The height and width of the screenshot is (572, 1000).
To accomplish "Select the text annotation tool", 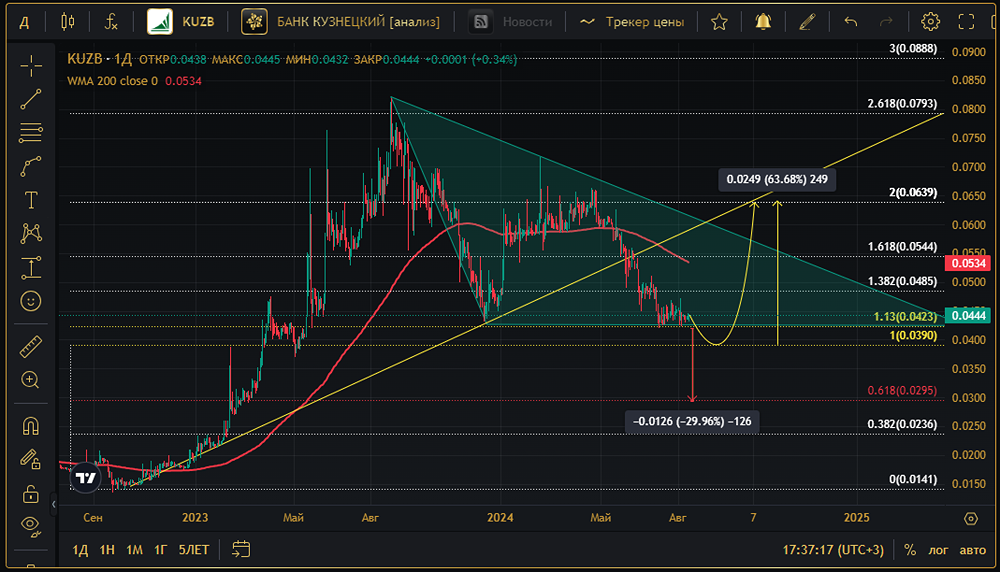I will 31,200.
